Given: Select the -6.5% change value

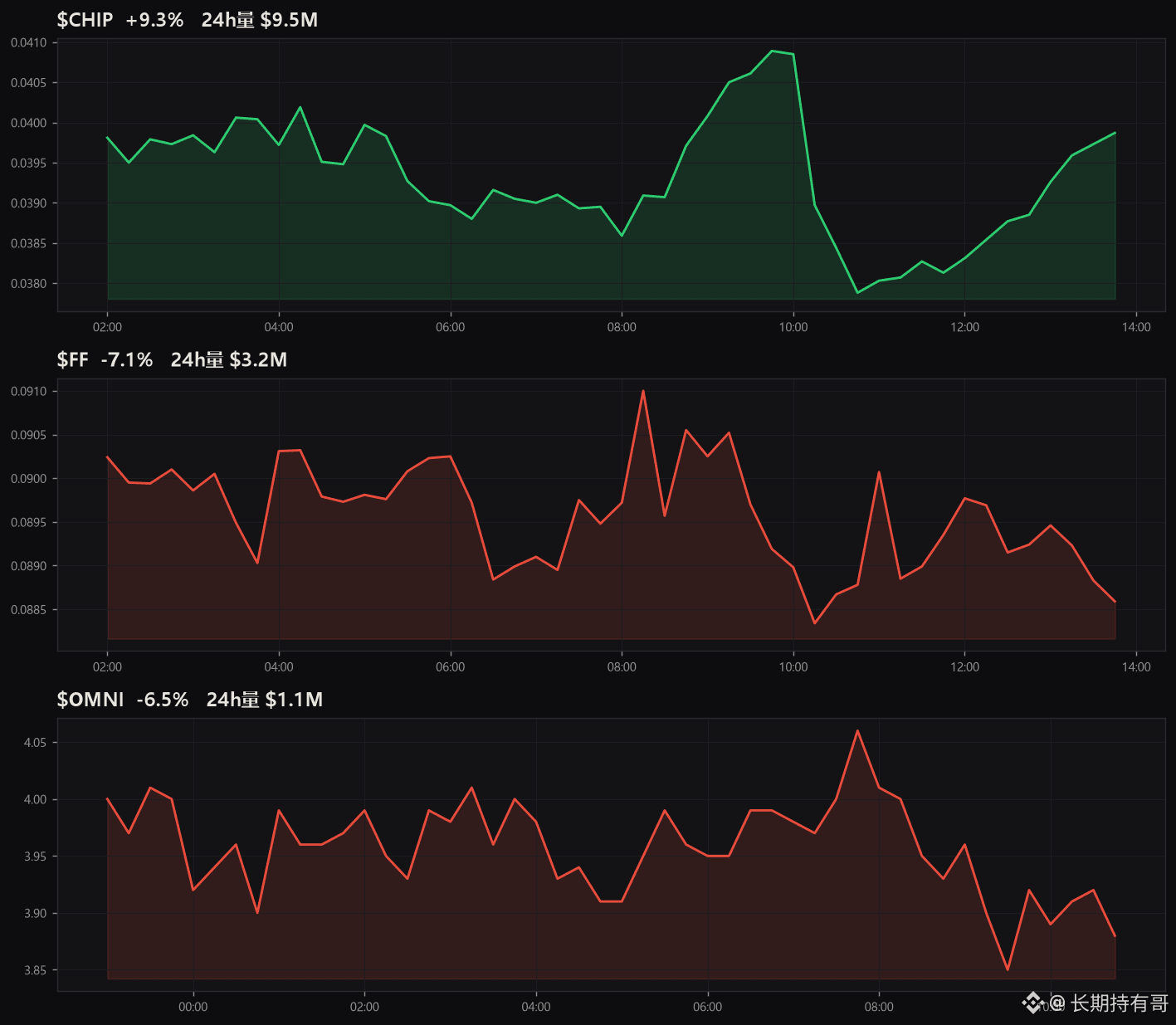Looking at the screenshot, I should click(x=163, y=700).
